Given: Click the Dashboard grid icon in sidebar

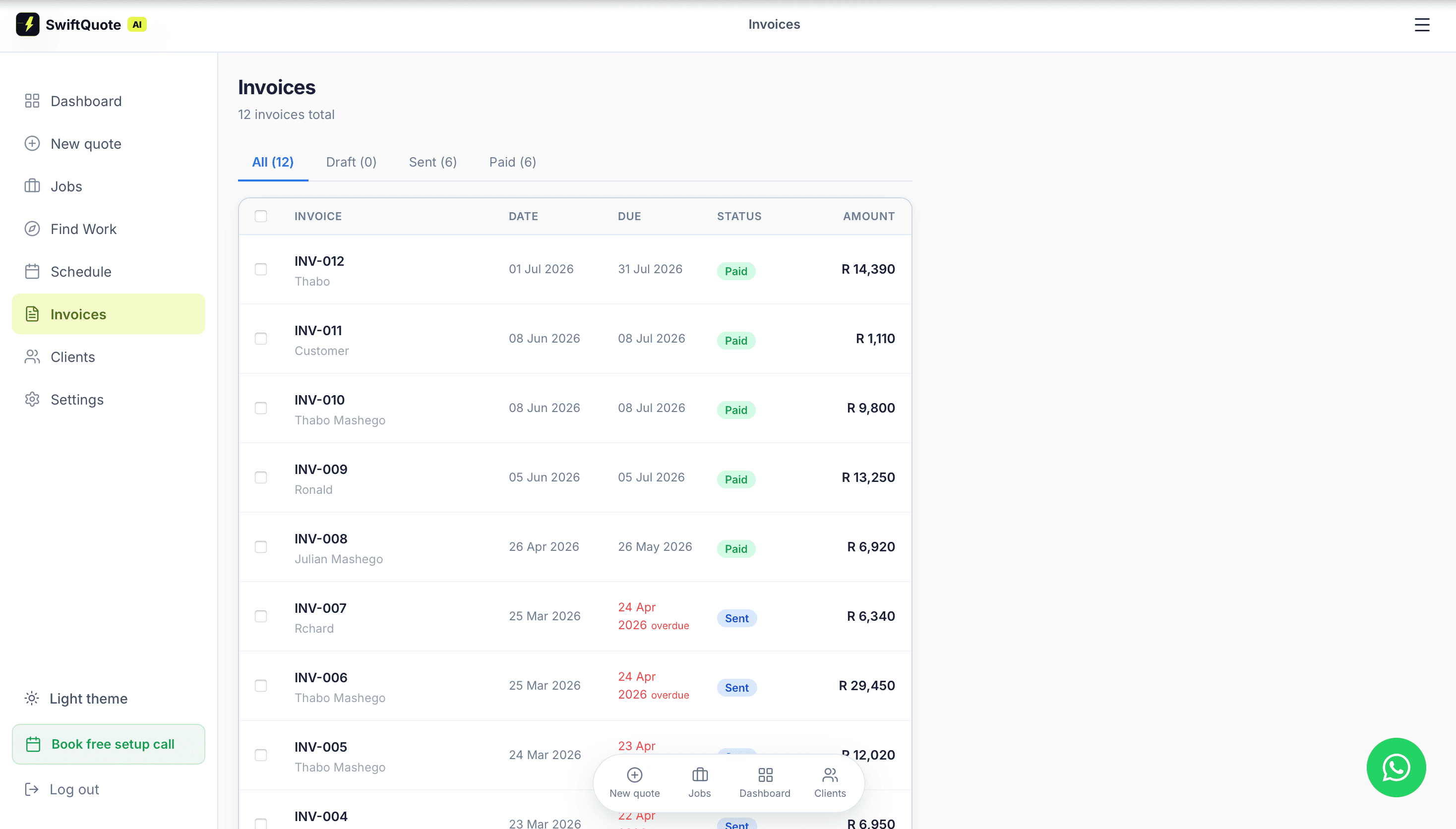Looking at the screenshot, I should [32, 101].
